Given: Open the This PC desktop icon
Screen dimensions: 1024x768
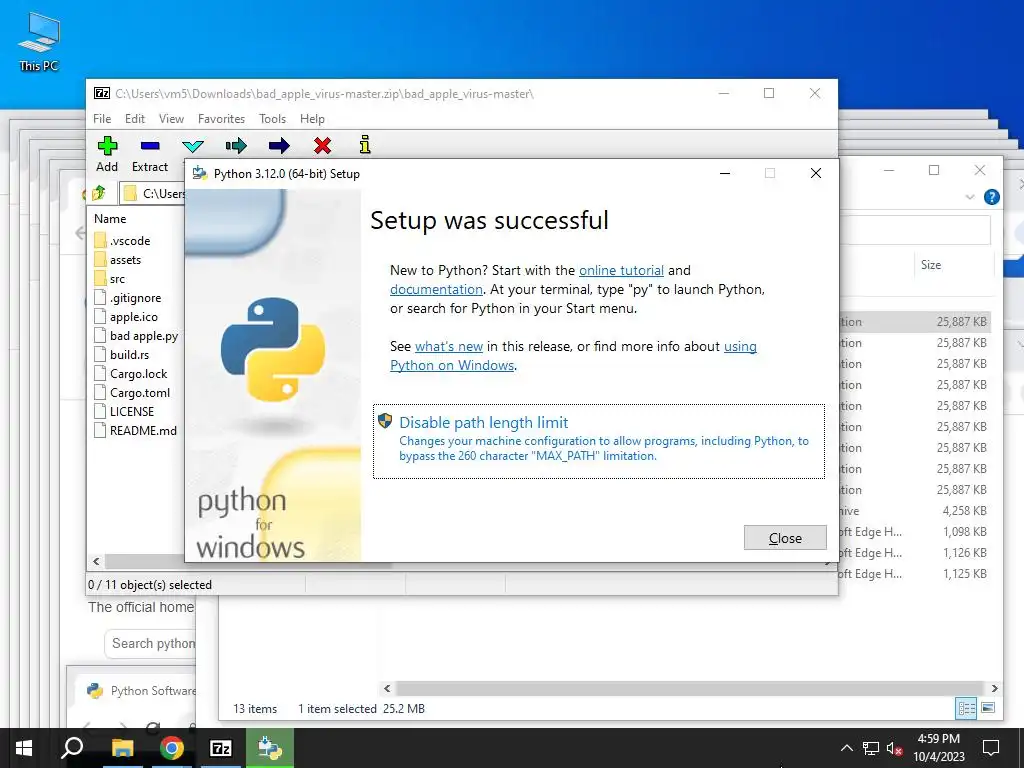Looking at the screenshot, I should coord(39,42).
